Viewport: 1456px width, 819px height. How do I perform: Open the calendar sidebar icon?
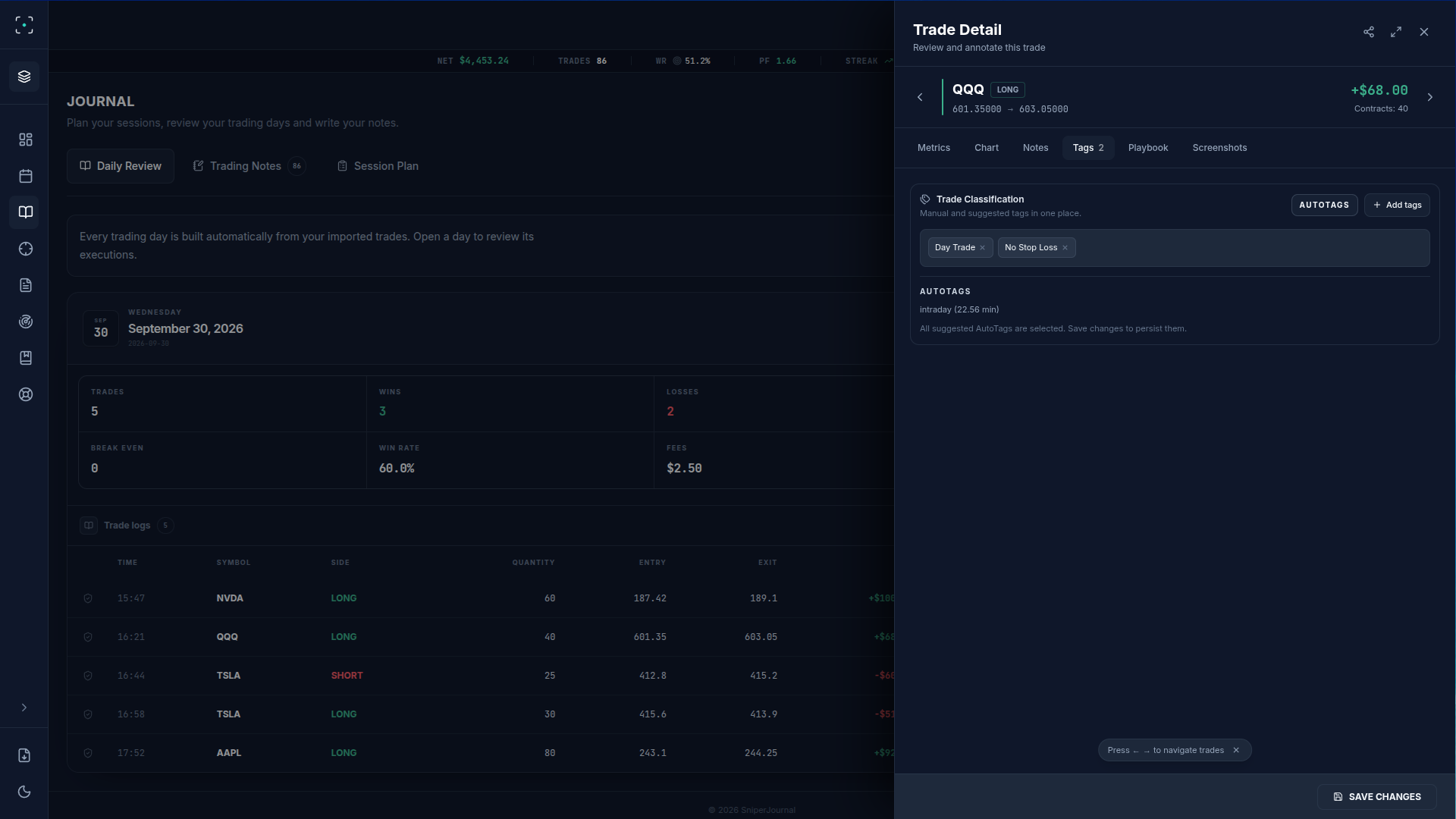tap(26, 176)
